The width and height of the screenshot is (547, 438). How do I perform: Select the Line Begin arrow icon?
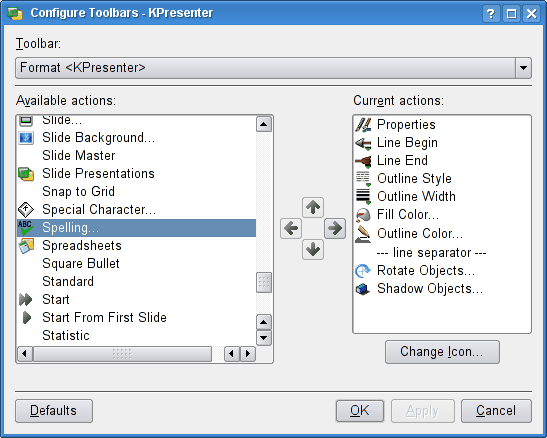click(x=363, y=143)
